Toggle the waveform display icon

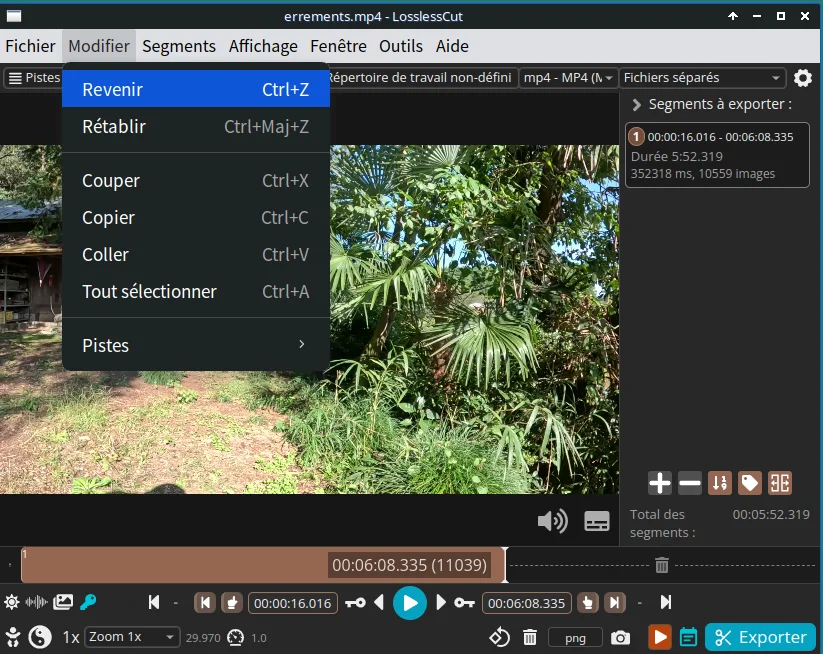tap(37, 602)
